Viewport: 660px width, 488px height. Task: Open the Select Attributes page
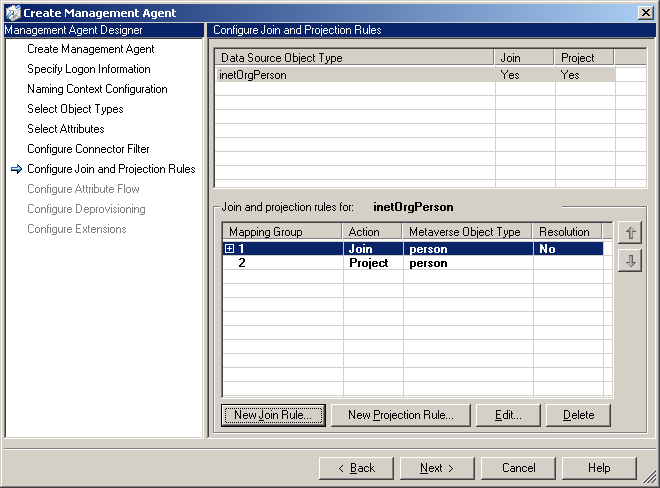(66, 129)
